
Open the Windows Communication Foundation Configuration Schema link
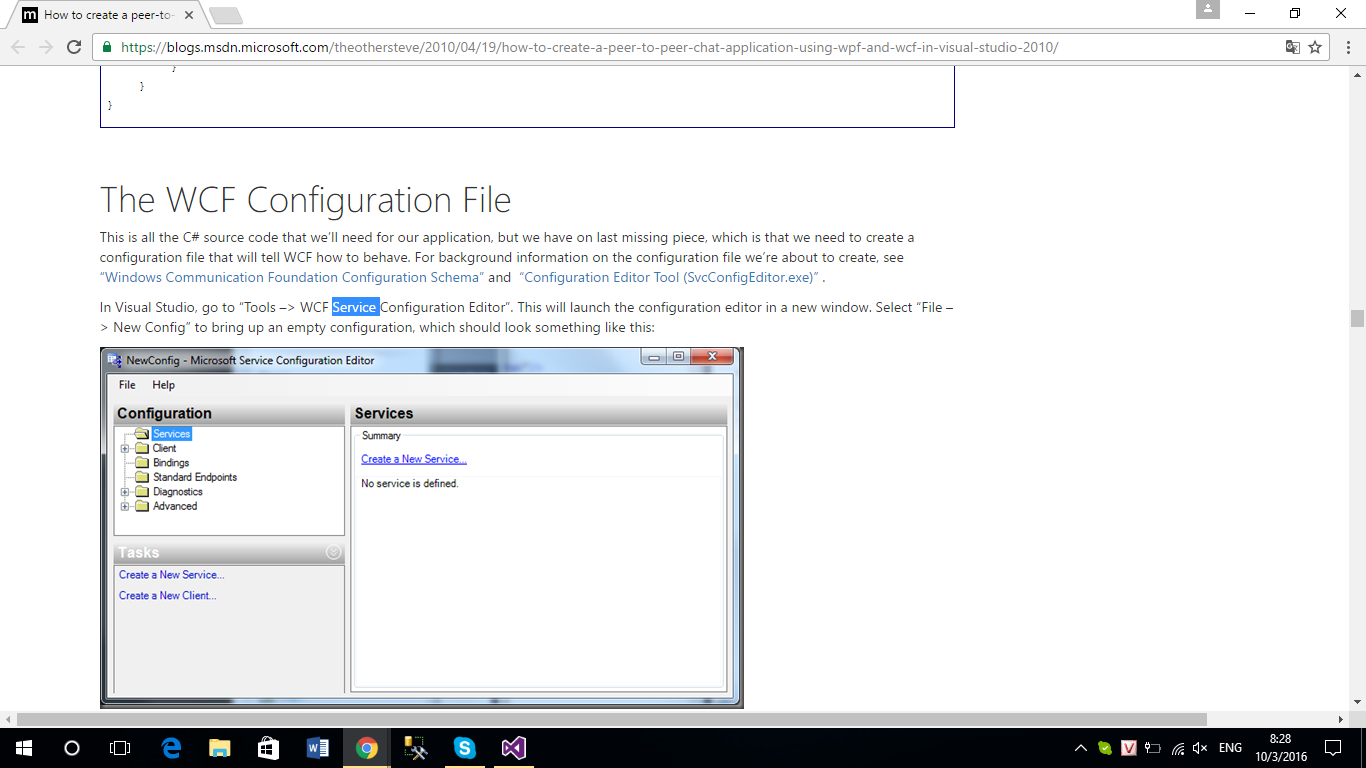click(292, 277)
